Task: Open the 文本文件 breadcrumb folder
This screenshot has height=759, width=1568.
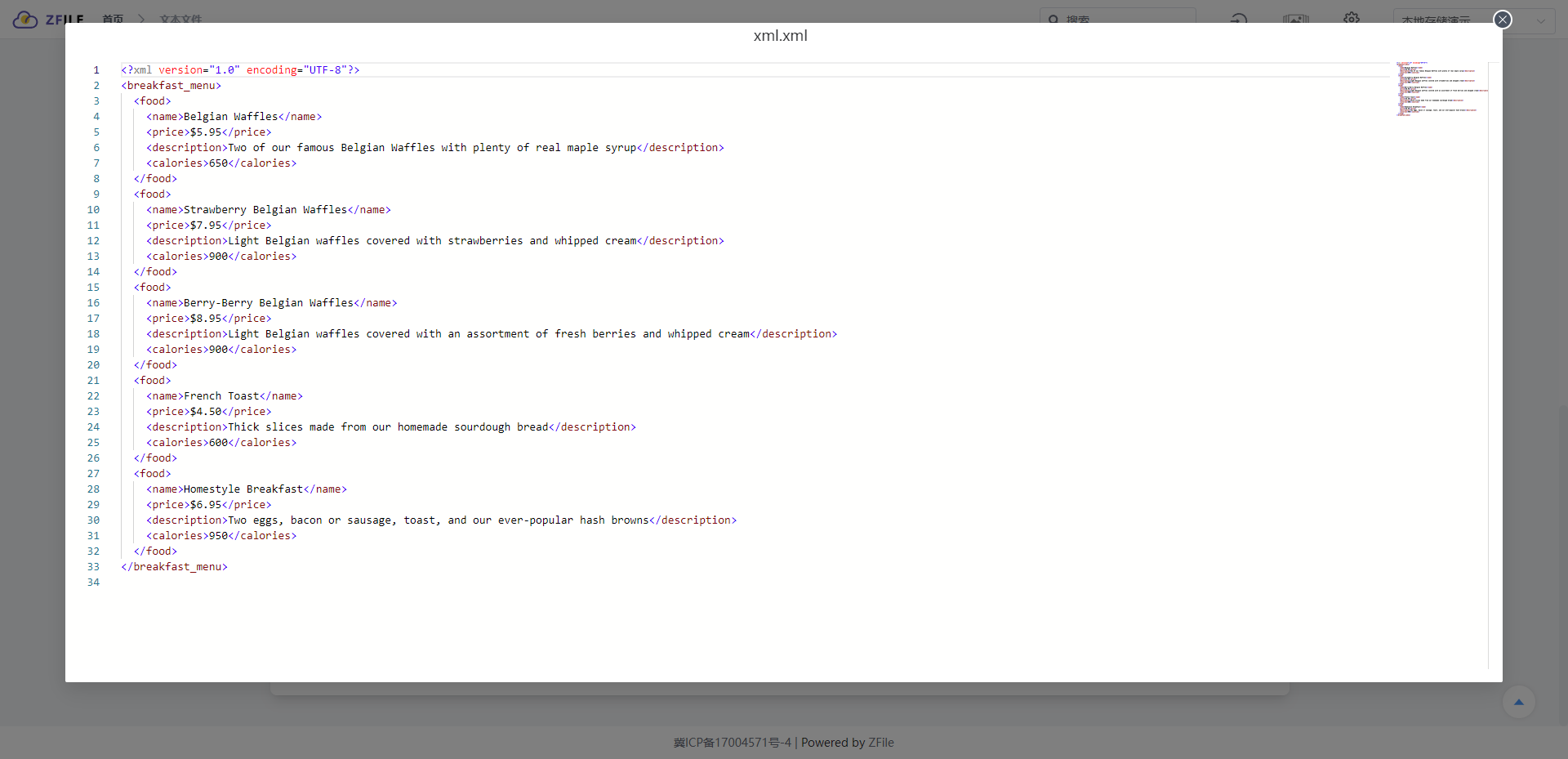Action: 180,19
